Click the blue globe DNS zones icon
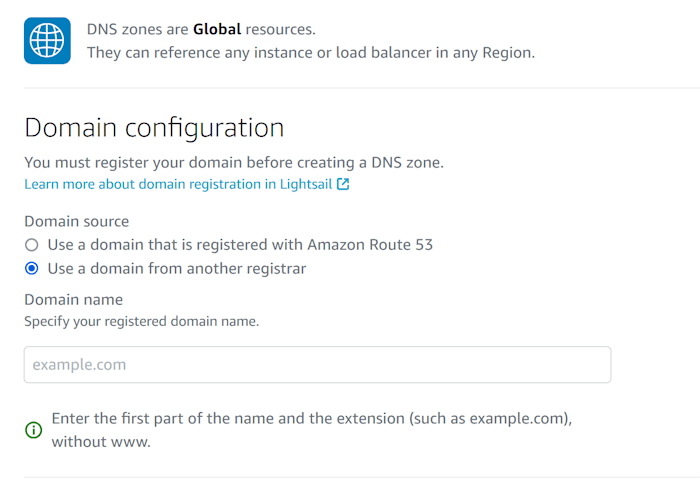This screenshot has width=700, height=478. pos(47,41)
